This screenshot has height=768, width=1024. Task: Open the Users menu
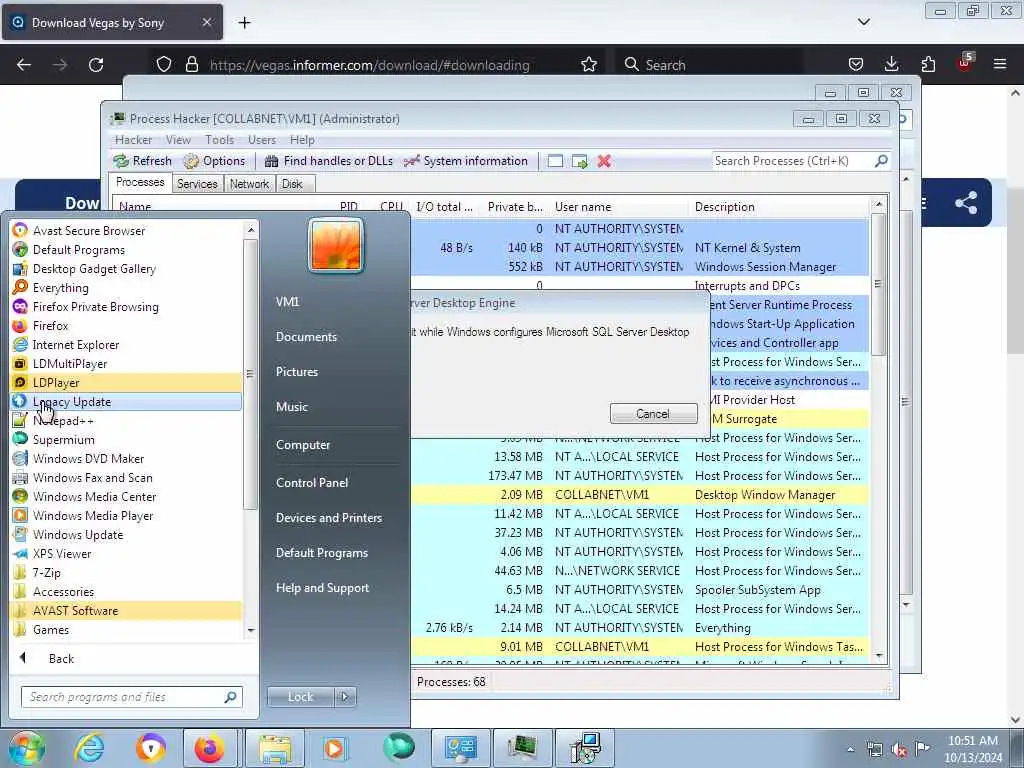pos(262,140)
